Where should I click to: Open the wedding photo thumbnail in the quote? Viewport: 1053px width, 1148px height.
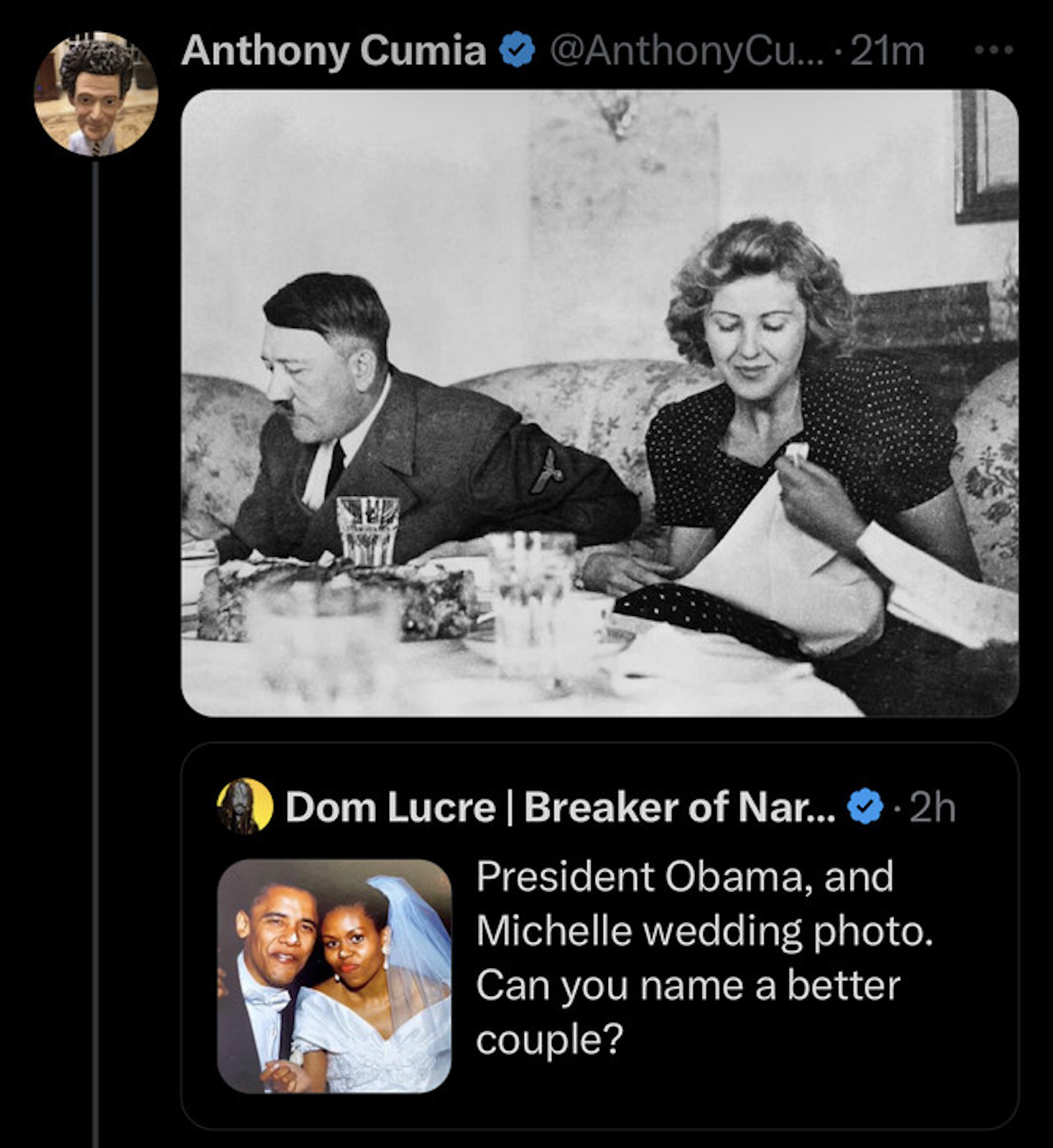click(334, 976)
